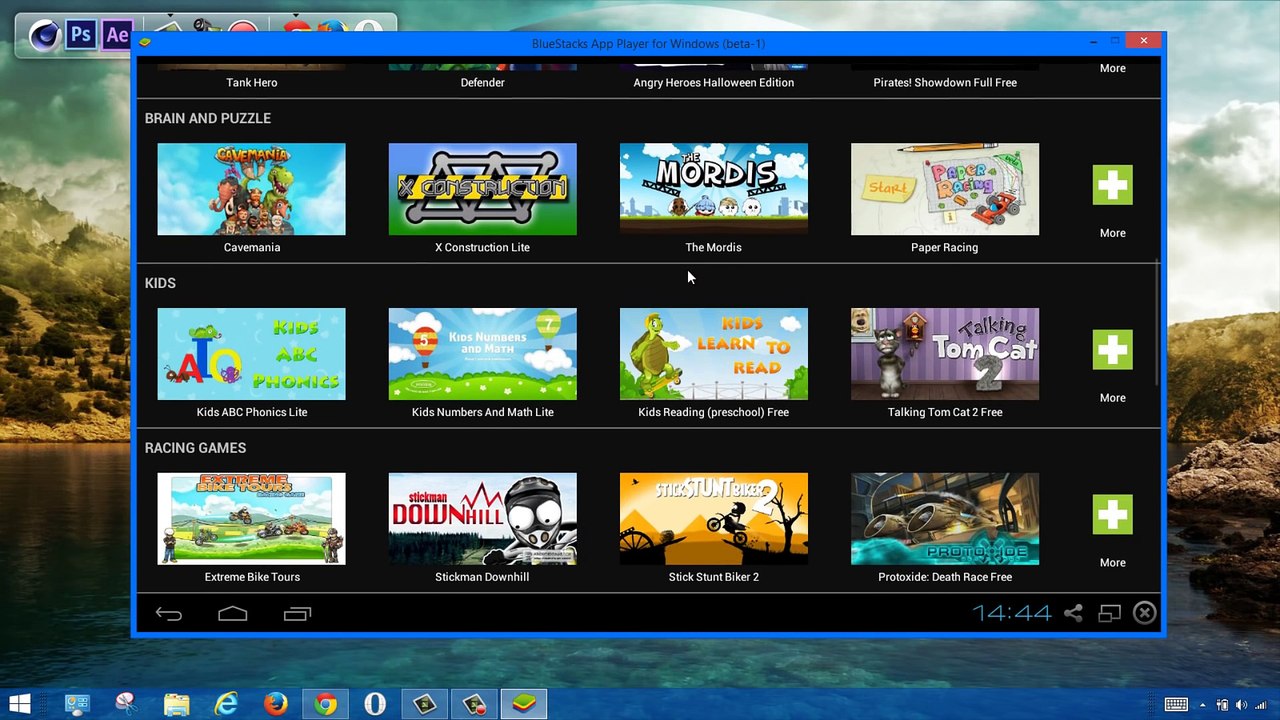Switch to BlueStacks in the taskbar

524,704
